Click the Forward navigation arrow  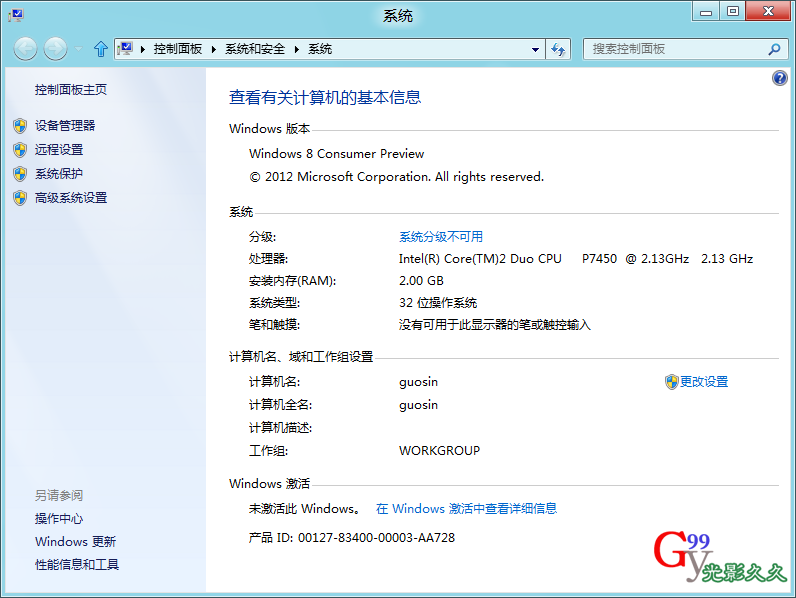coord(55,49)
